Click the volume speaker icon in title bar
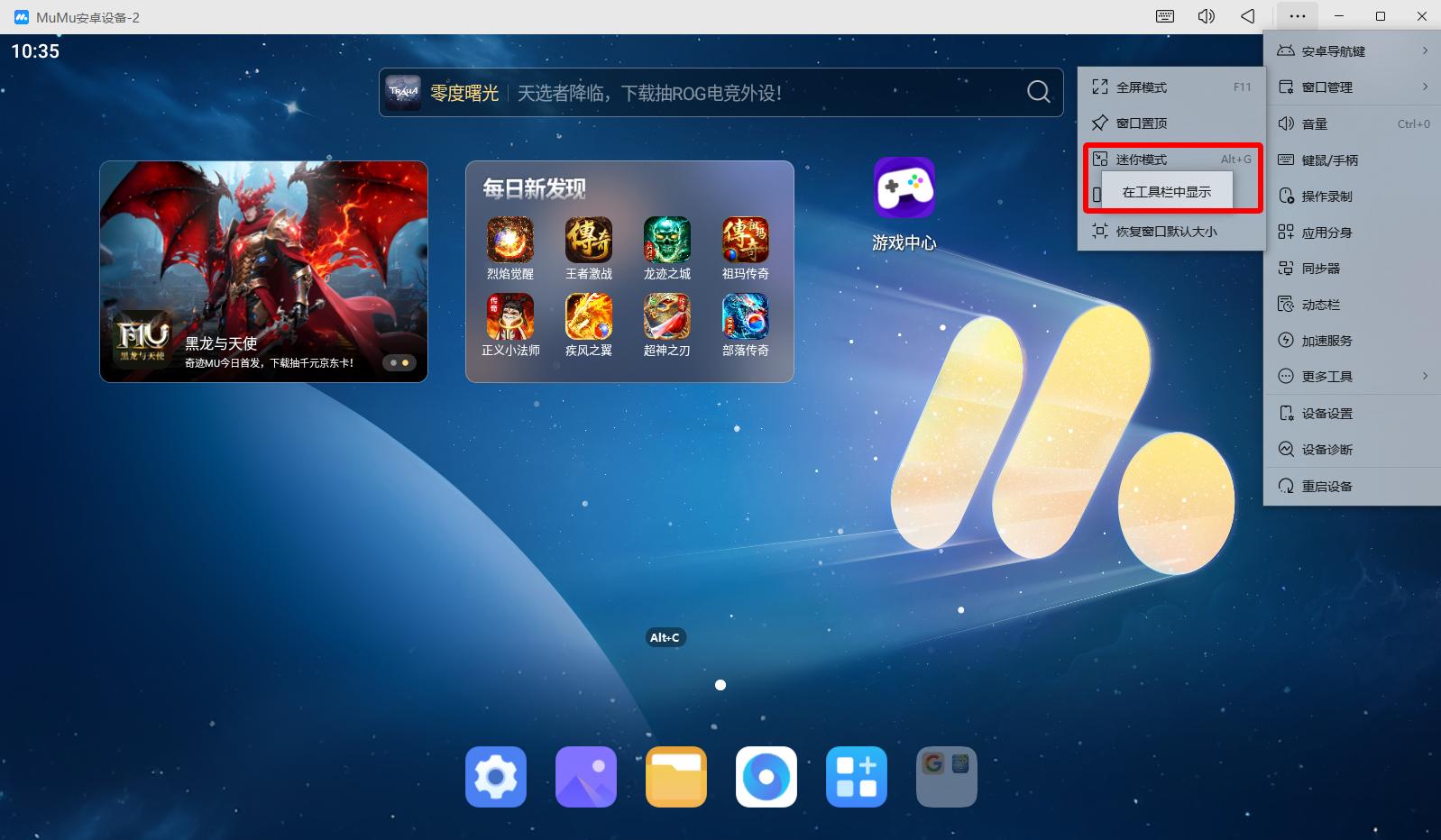Viewport: 1441px width, 840px height. 1206,16
